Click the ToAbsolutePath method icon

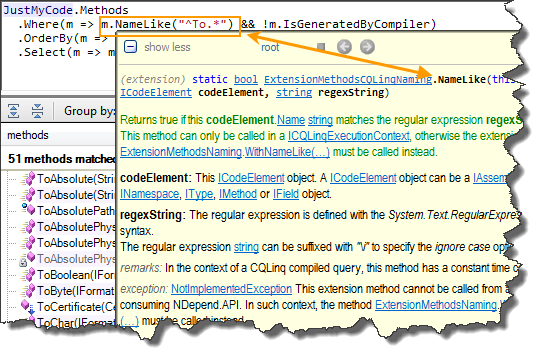pyautogui.click(x=28, y=209)
